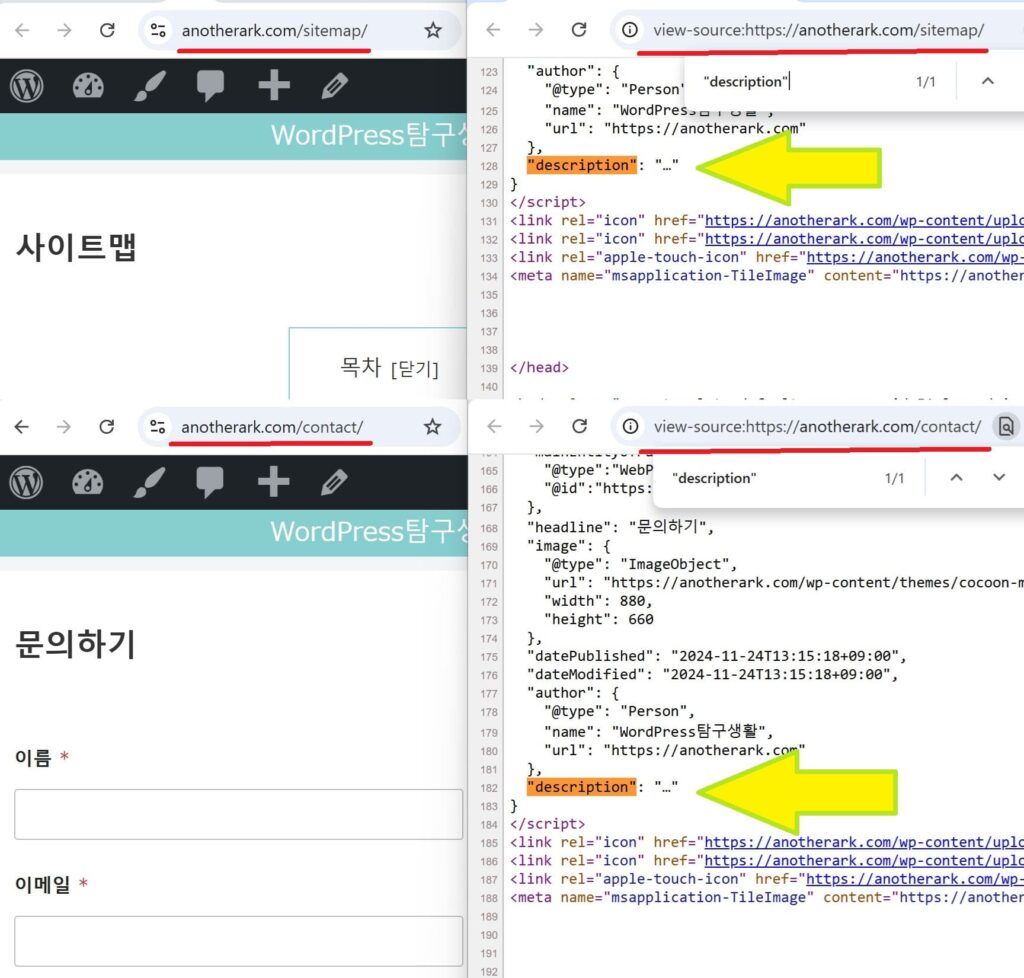This screenshot has height=978, width=1024.
Task: Click forward arrow in view-source sitemap window
Action: point(536,29)
